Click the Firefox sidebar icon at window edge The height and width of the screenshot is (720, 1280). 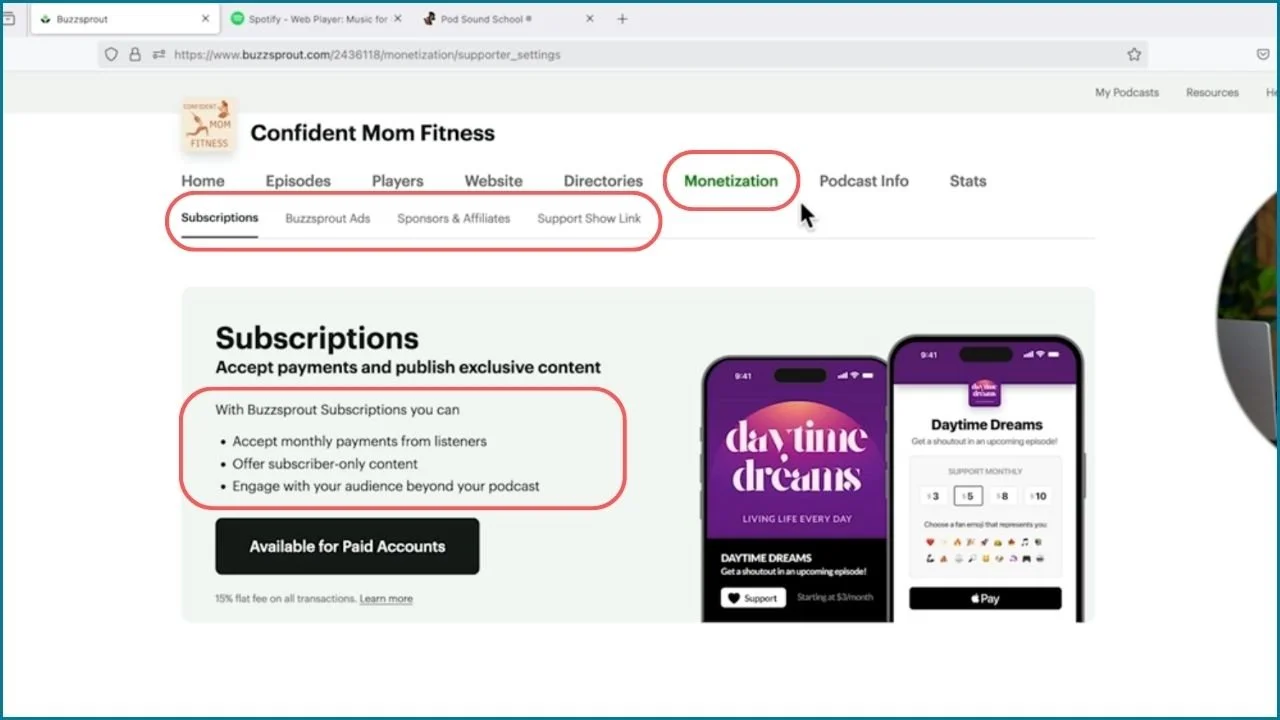[x=9, y=19]
